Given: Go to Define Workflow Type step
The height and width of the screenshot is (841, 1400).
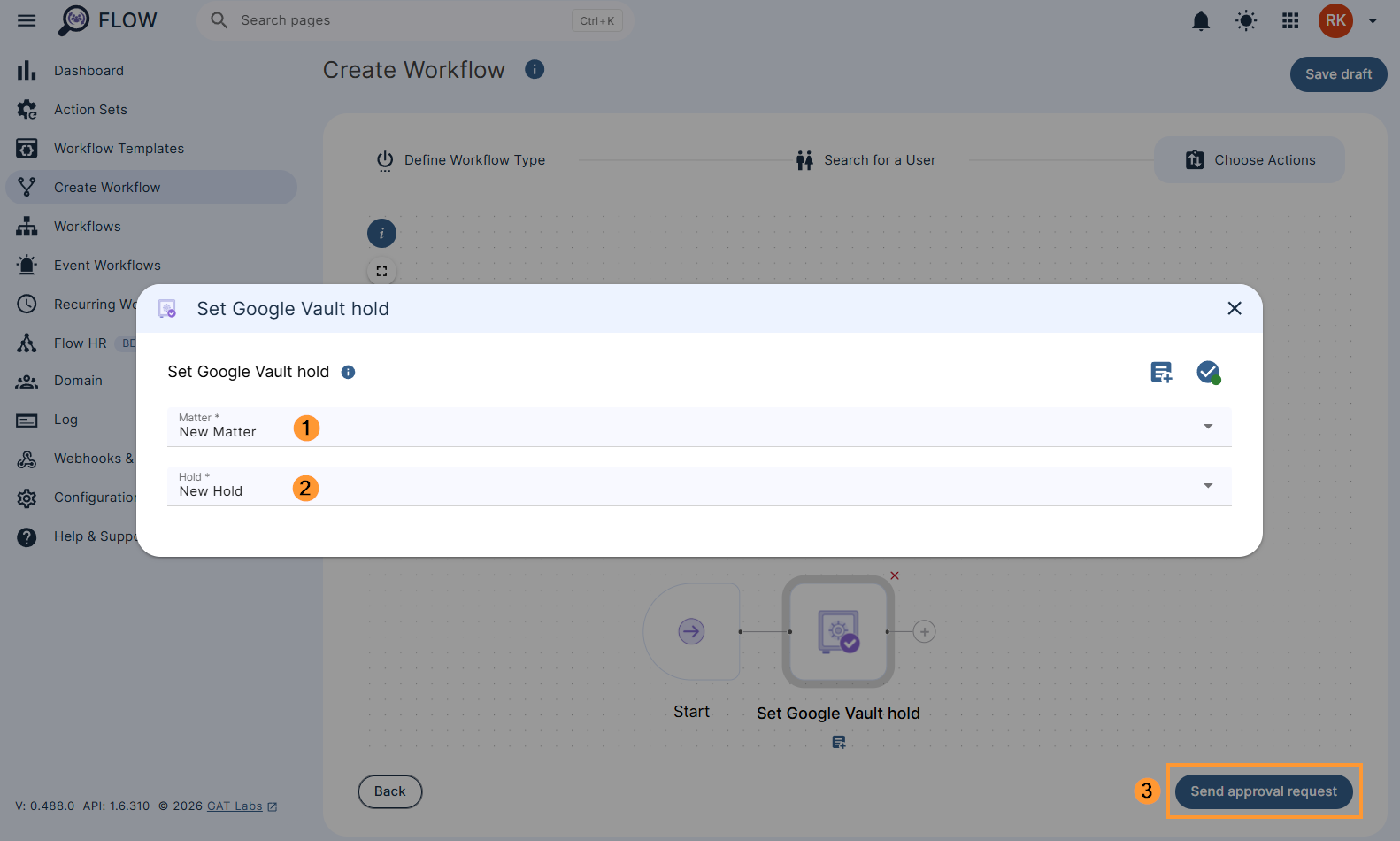Looking at the screenshot, I should (460, 160).
